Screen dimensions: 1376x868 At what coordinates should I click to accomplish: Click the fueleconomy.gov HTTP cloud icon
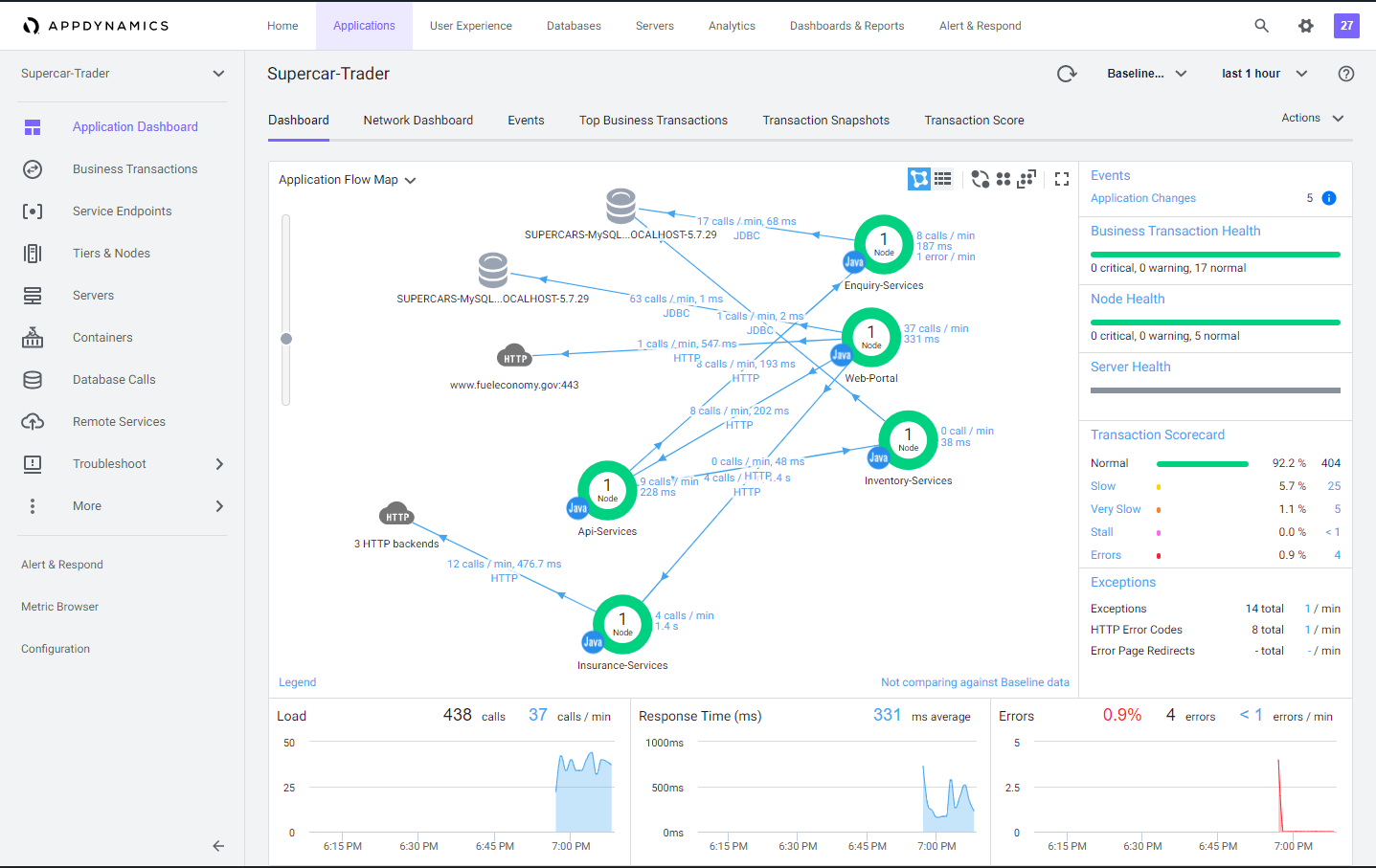[515, 356]
